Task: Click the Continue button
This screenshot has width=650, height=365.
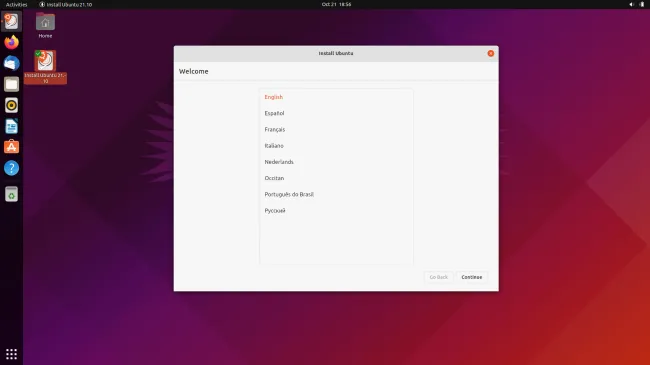Action: pyautogui.click(x=472, y=277)
